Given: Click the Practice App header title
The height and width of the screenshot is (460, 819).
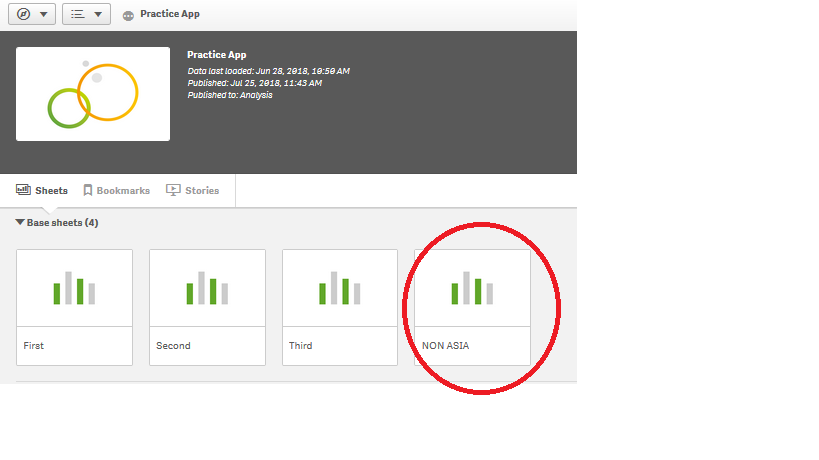Looking at the screenshot, I should pos(217,55).
